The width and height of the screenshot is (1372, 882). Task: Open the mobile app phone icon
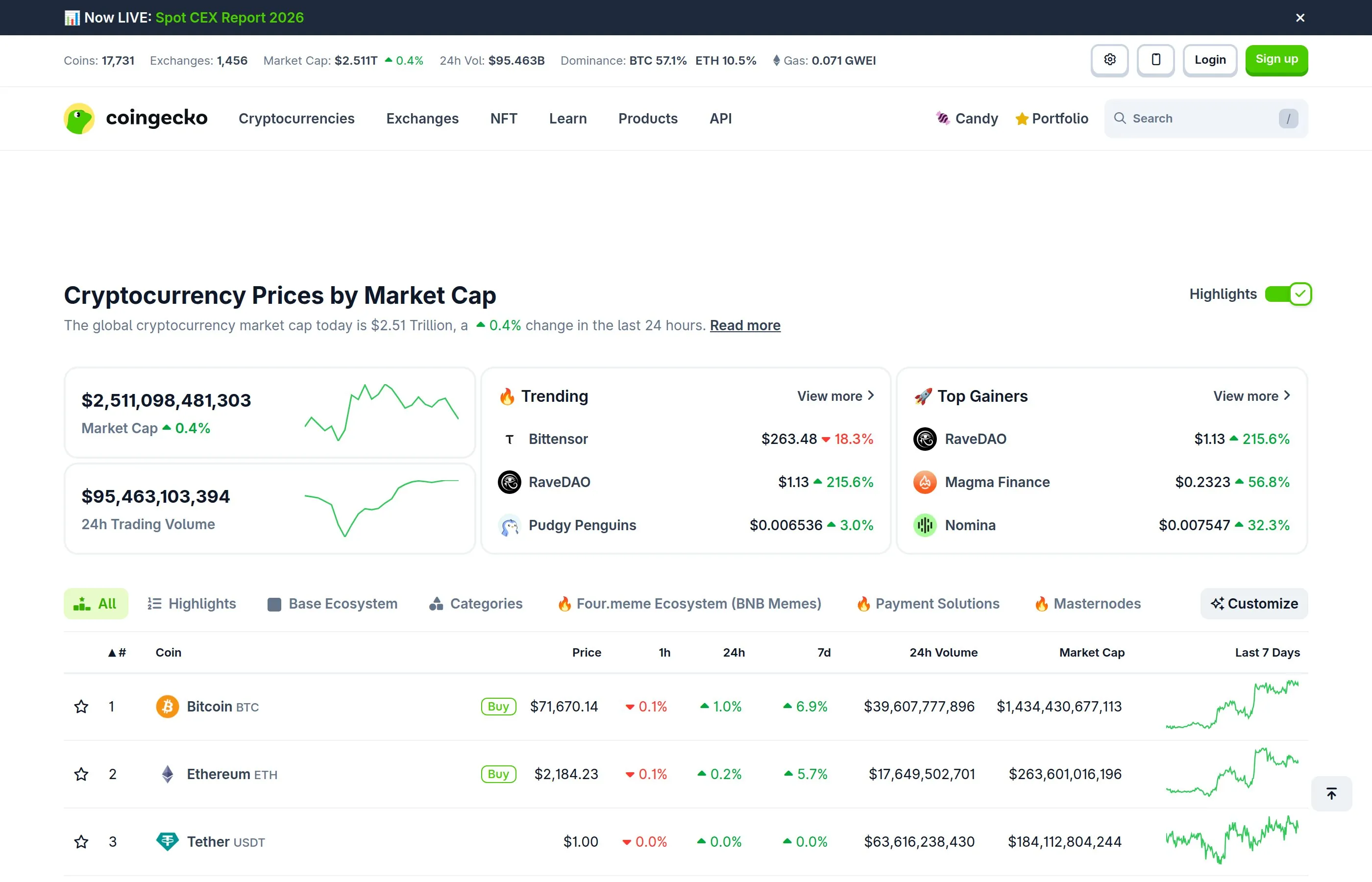pos(1155,60)
